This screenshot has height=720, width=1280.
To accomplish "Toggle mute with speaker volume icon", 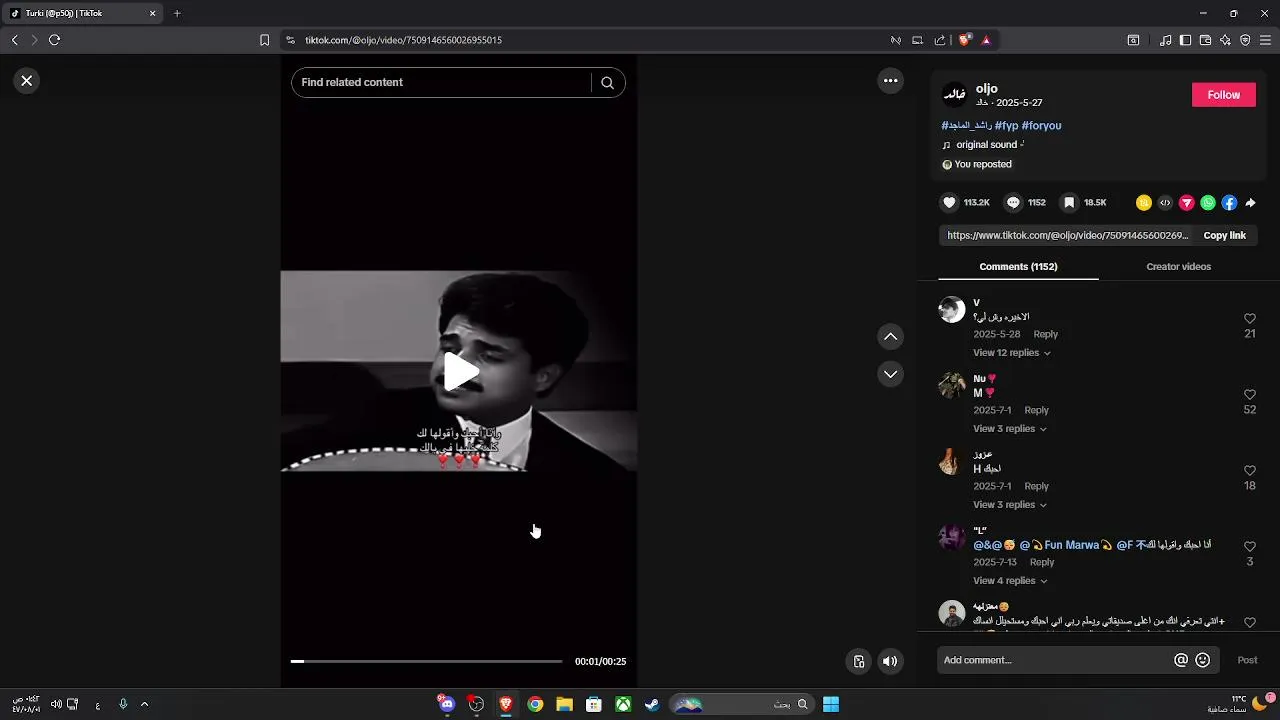I will pyautogui.click(x=890, y=661).
